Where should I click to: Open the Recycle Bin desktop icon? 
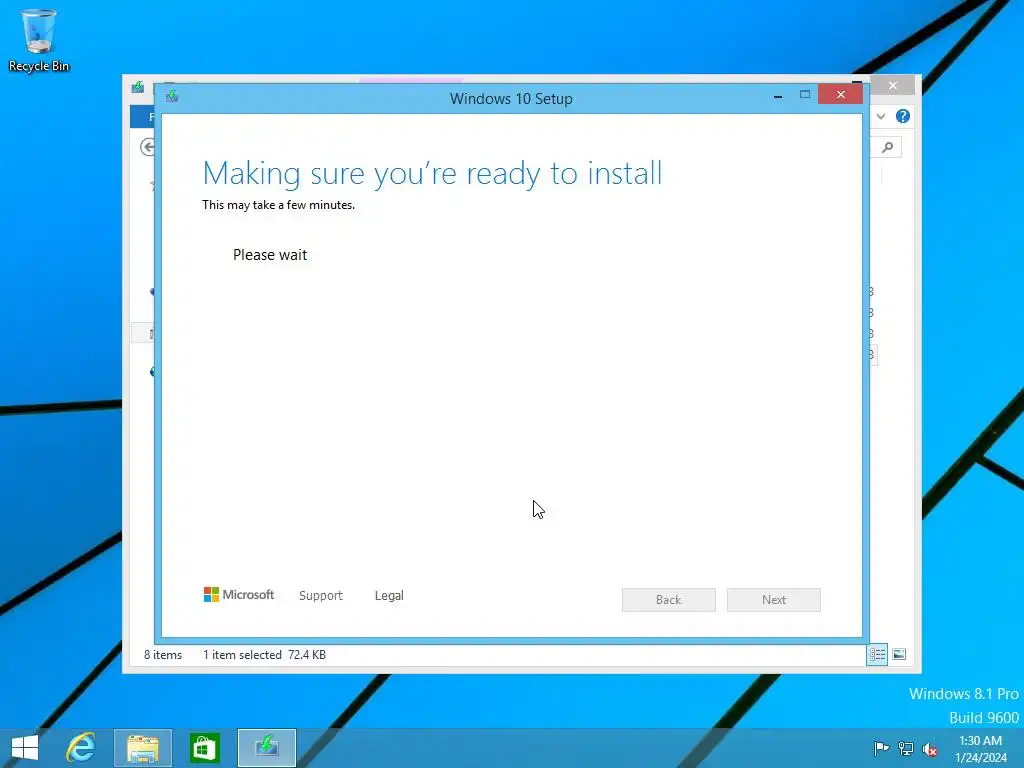tap(39, 40)
